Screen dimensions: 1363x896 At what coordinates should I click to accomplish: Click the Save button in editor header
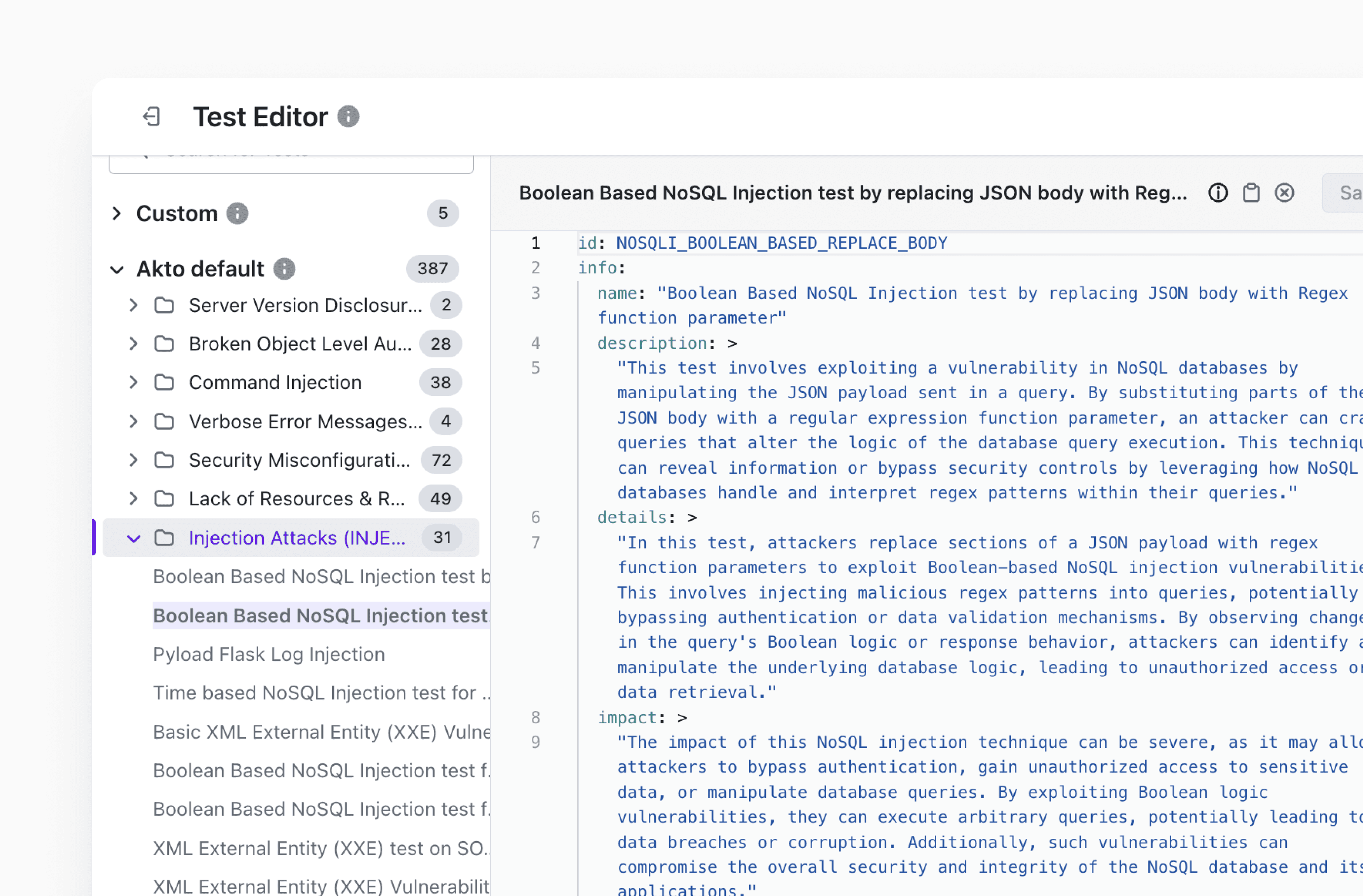[1346, 193]
